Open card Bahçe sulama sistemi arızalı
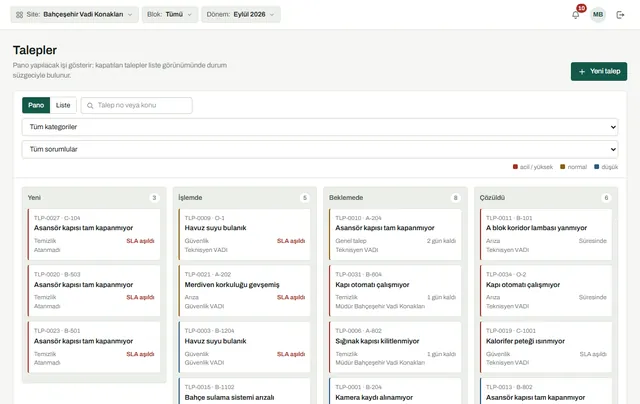This screenshot has width=640, height=404. point(244,391)
